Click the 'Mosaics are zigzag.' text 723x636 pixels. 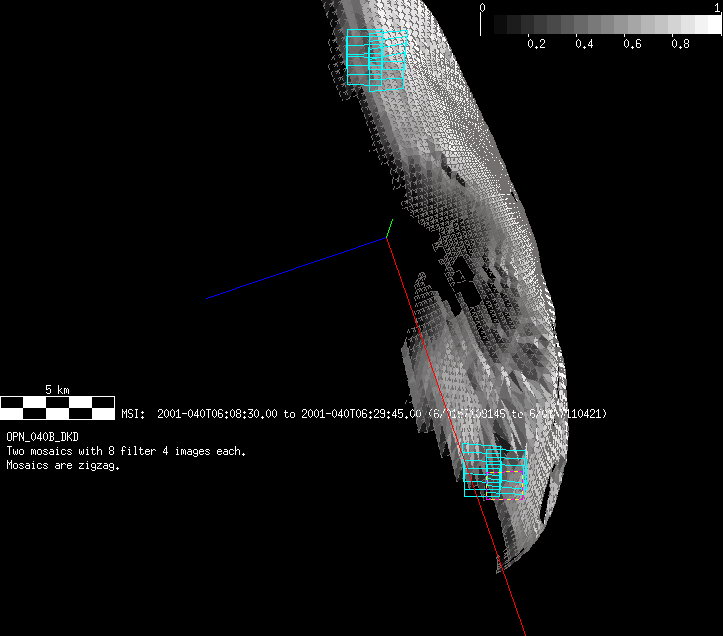[x=63, y=466]
